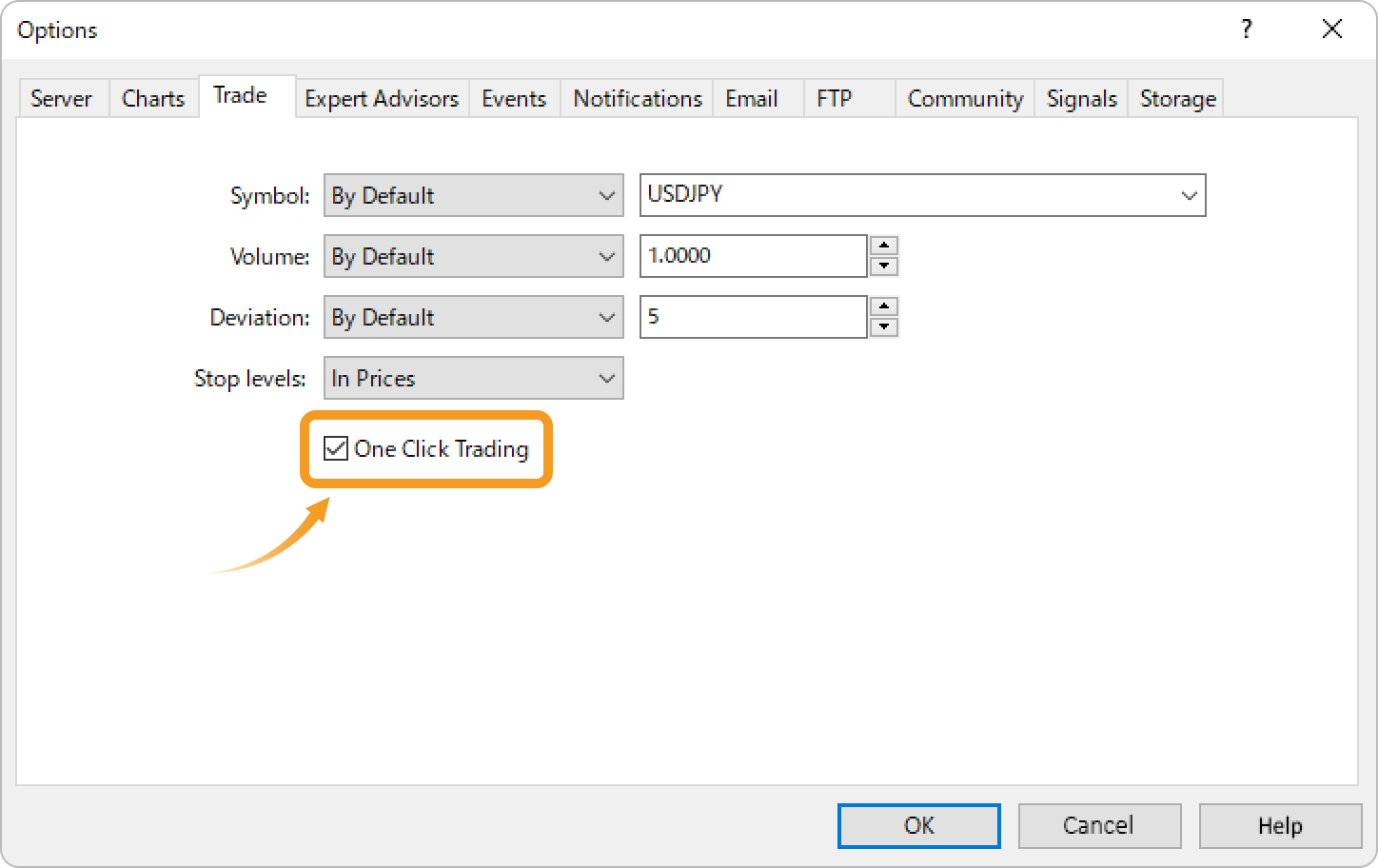Confirm settings with the OK button
1378x868 pixels.
pyautogui.click(x=917, y=825)
